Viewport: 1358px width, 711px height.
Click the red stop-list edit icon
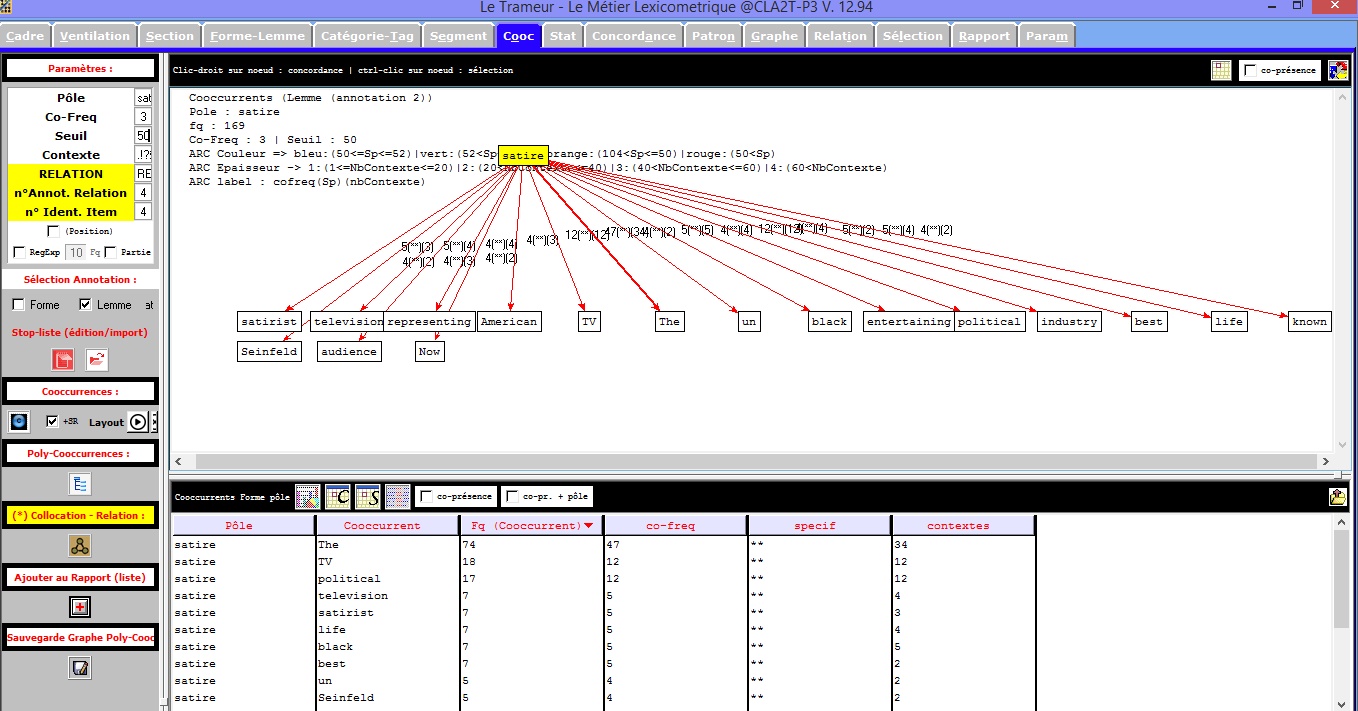[x=63, y=360]
